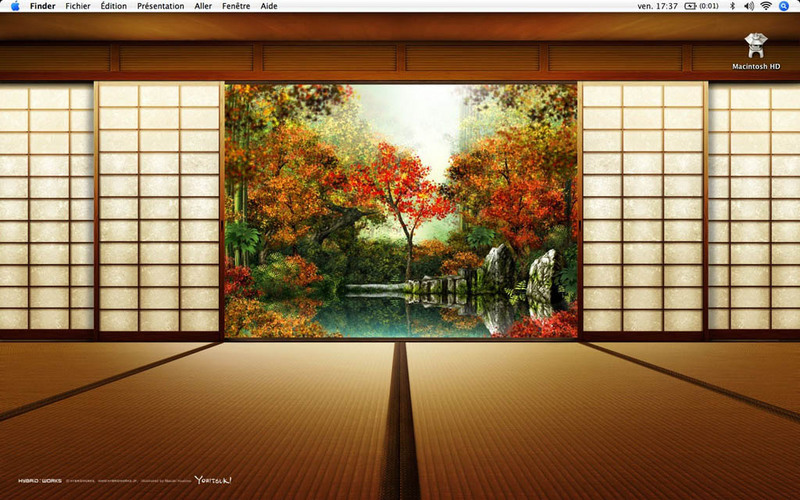Click the Yoritsuki logo on the wallpaper
This screenshot has height=500, width=800.
point(213,480)
